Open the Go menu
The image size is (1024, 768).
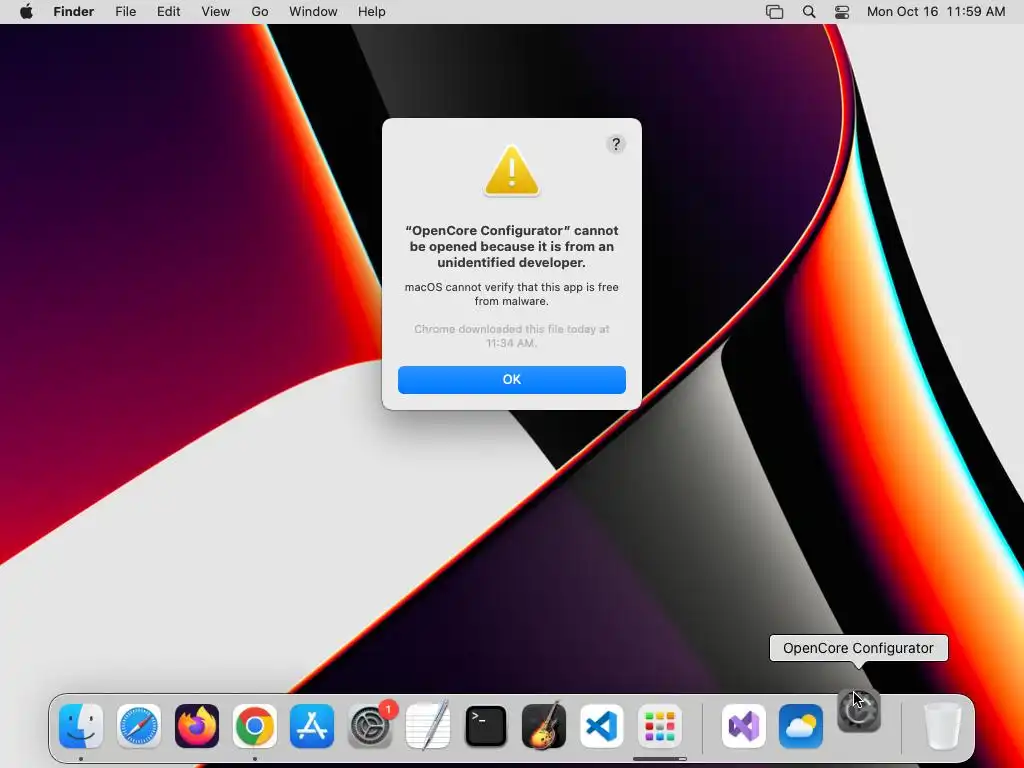pyautogui.click(x=260, y=12)
